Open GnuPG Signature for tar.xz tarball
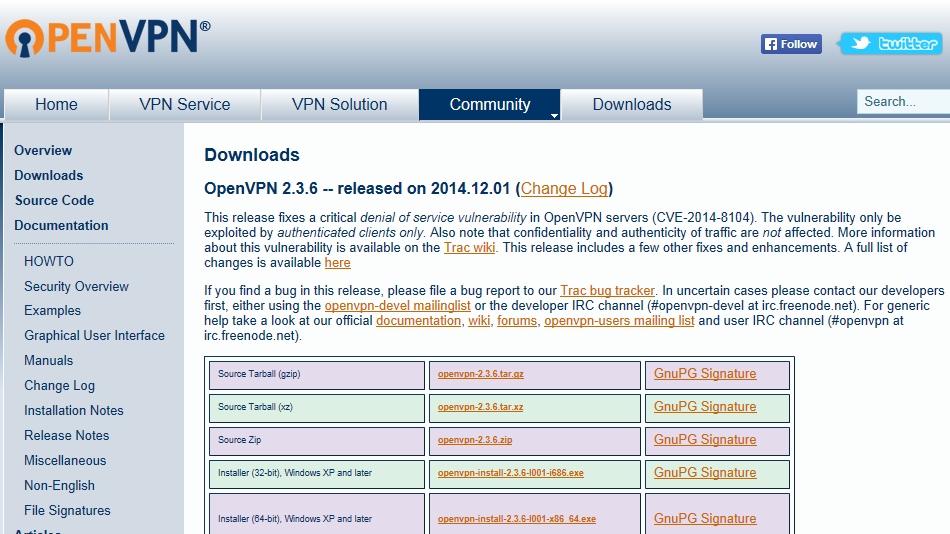Screen dimensions: 950x534 coord(704,407)
